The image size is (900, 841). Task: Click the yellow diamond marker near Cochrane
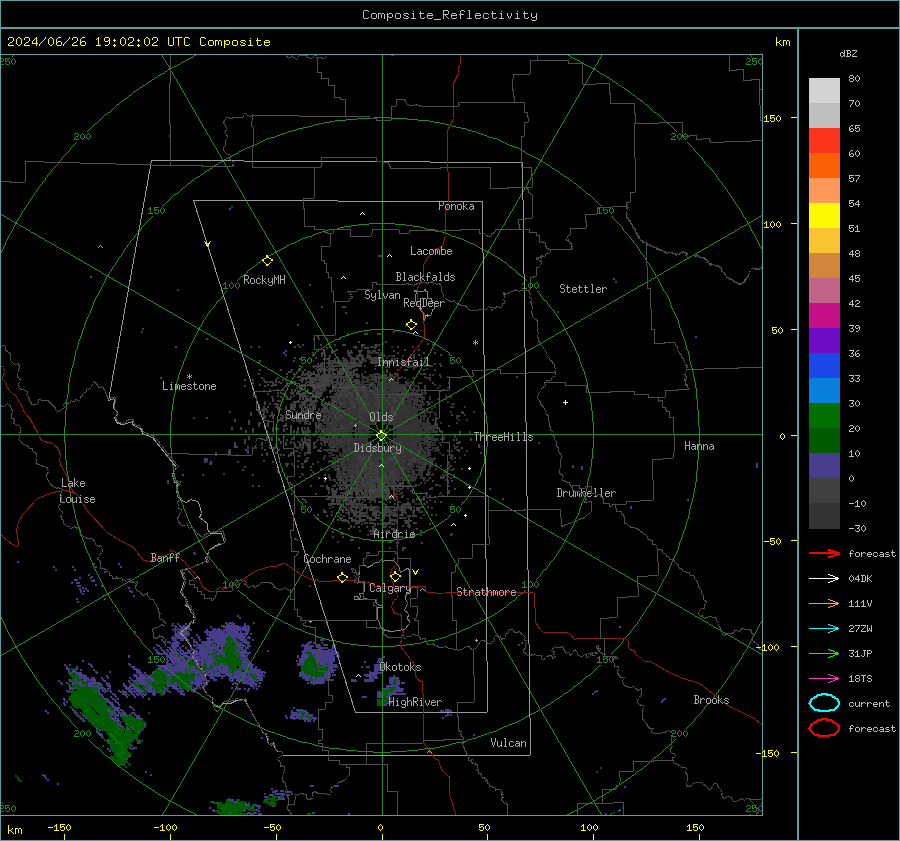pyautogui.click(x=342, y=577)
